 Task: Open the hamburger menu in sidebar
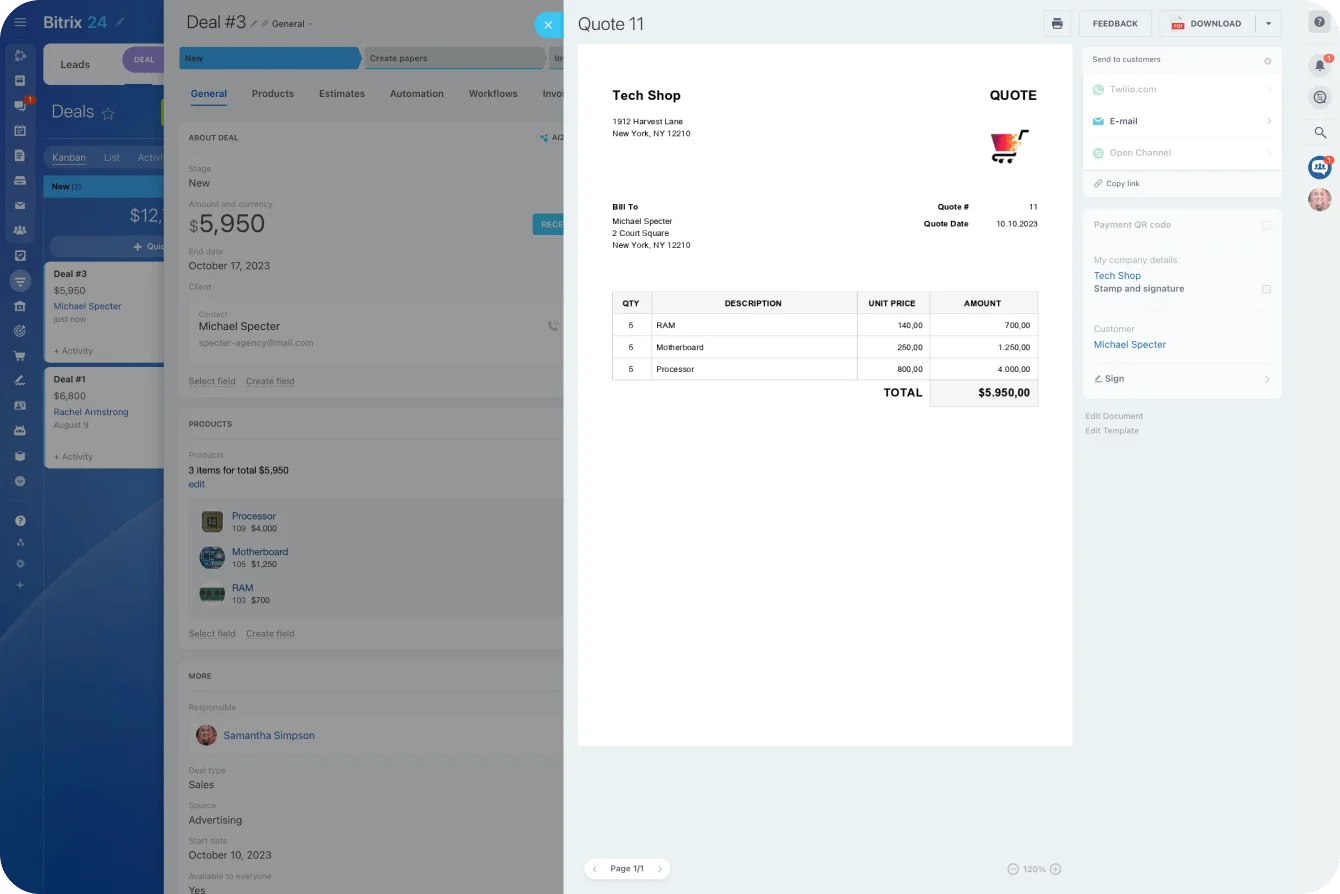pyautogui.click(x=20, y=22)
